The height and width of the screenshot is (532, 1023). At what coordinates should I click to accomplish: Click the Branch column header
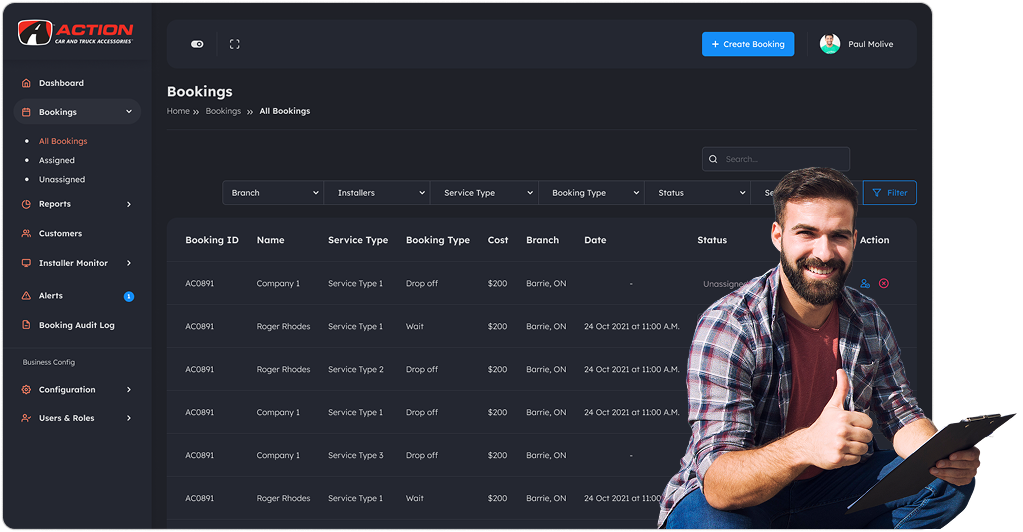point(543,240)
